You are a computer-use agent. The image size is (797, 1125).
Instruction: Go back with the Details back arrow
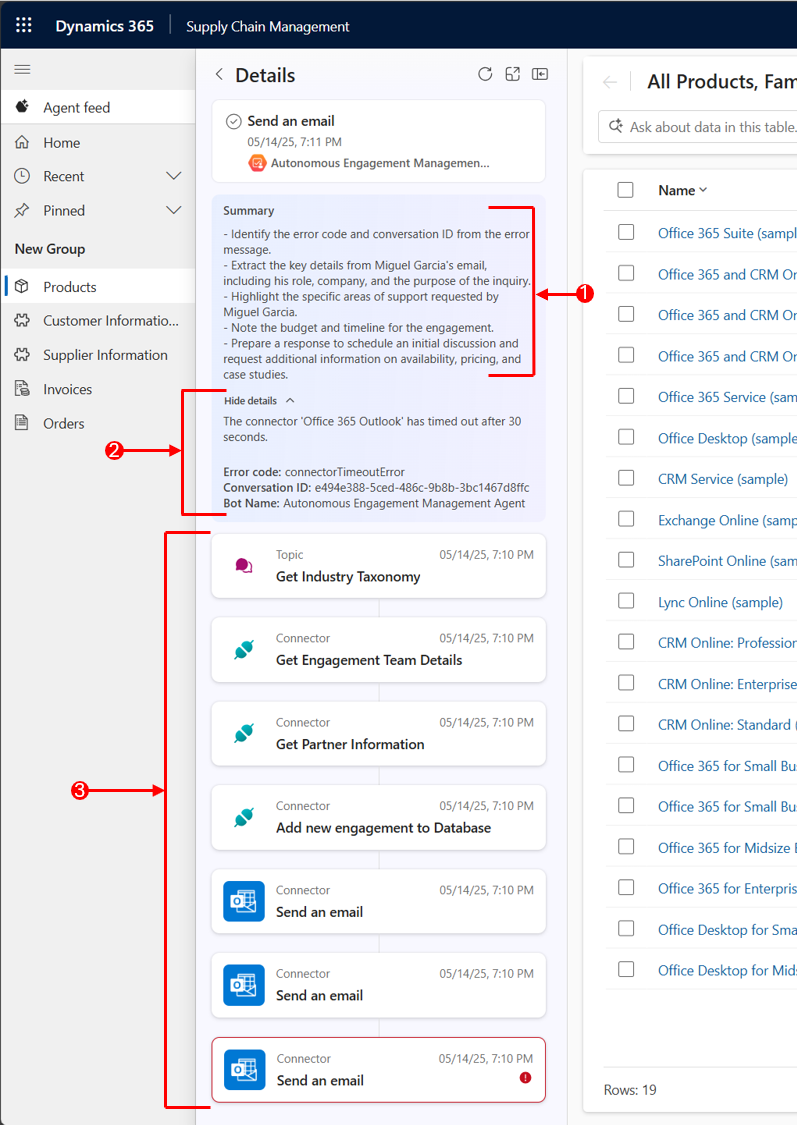coord(220,75)
